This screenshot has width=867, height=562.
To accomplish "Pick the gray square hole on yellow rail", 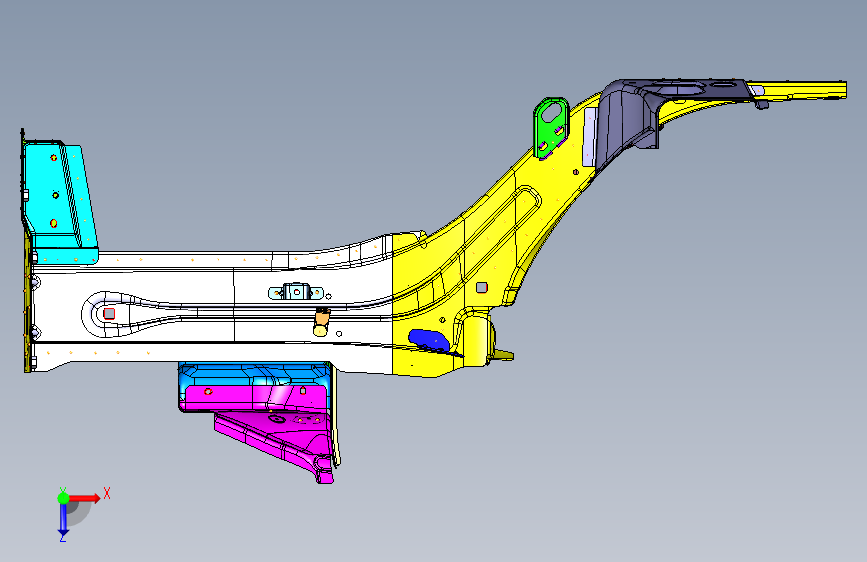I will pyautogui.click(x=482, y=287).
